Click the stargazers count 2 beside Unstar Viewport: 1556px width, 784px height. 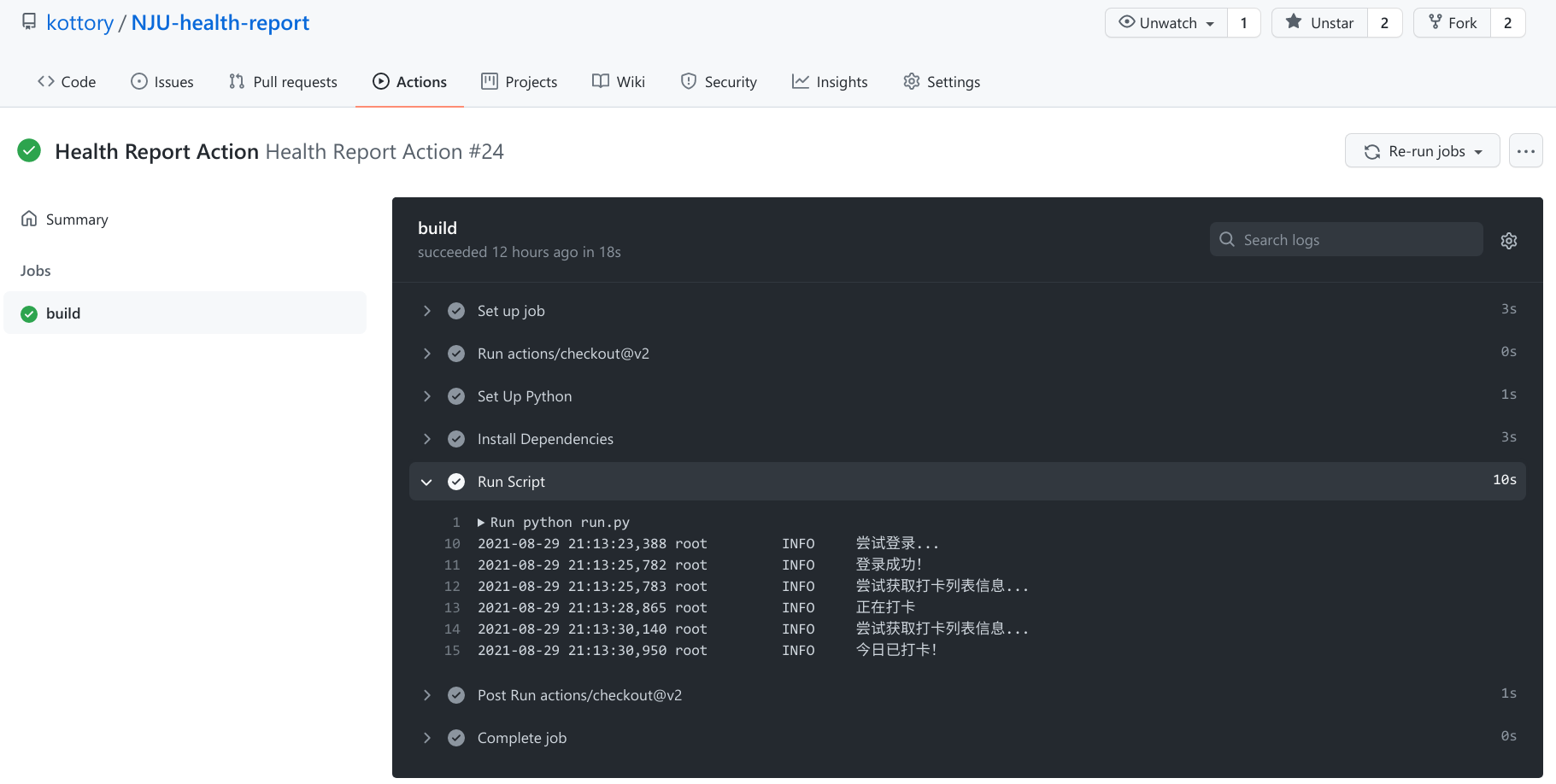pyautogui.click(x=1384, y=23)
